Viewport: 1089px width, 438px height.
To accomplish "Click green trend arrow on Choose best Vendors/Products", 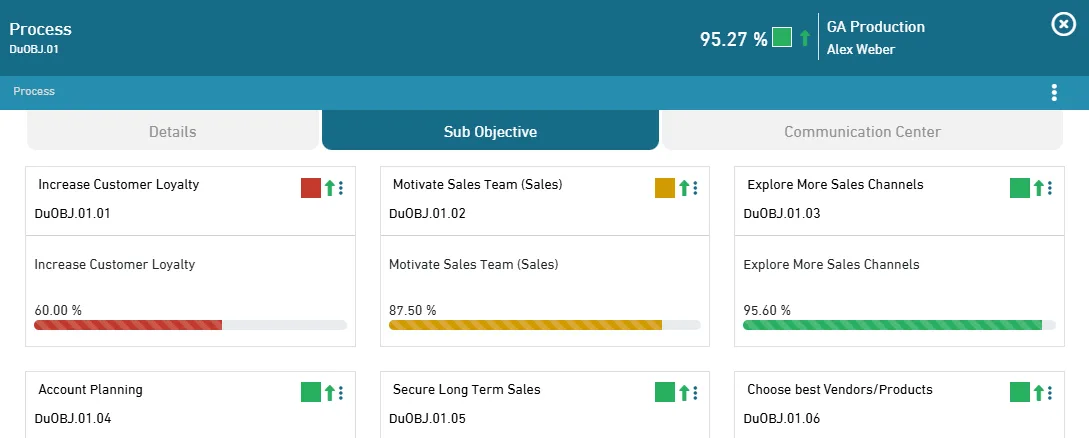I will pyautogui.click(x=1038, y=393).
